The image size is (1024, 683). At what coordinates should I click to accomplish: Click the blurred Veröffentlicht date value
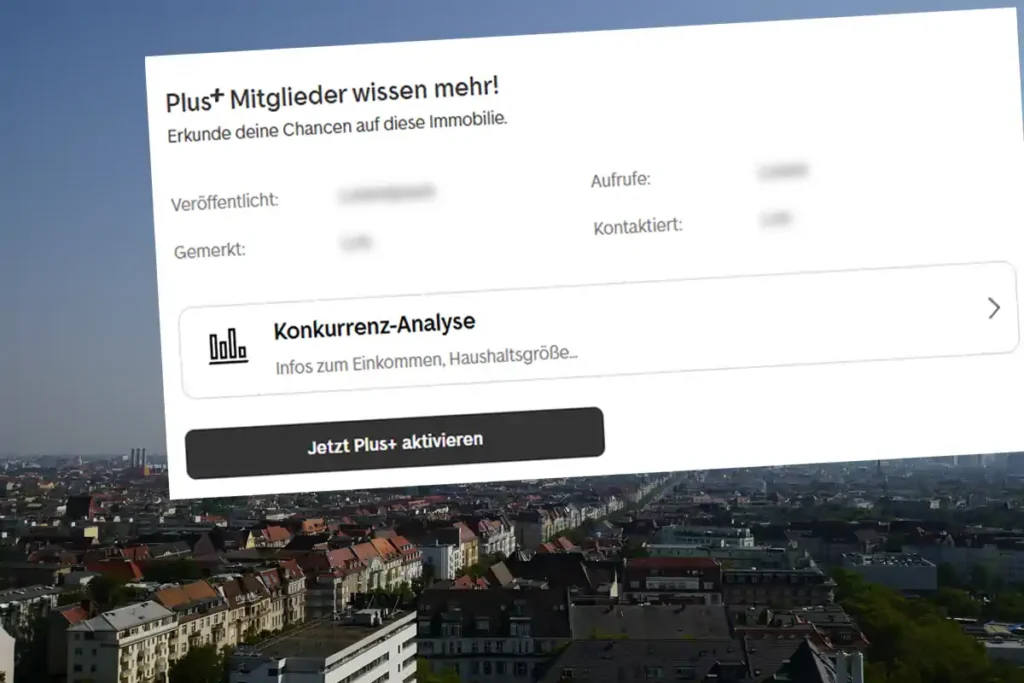(386, 193)
